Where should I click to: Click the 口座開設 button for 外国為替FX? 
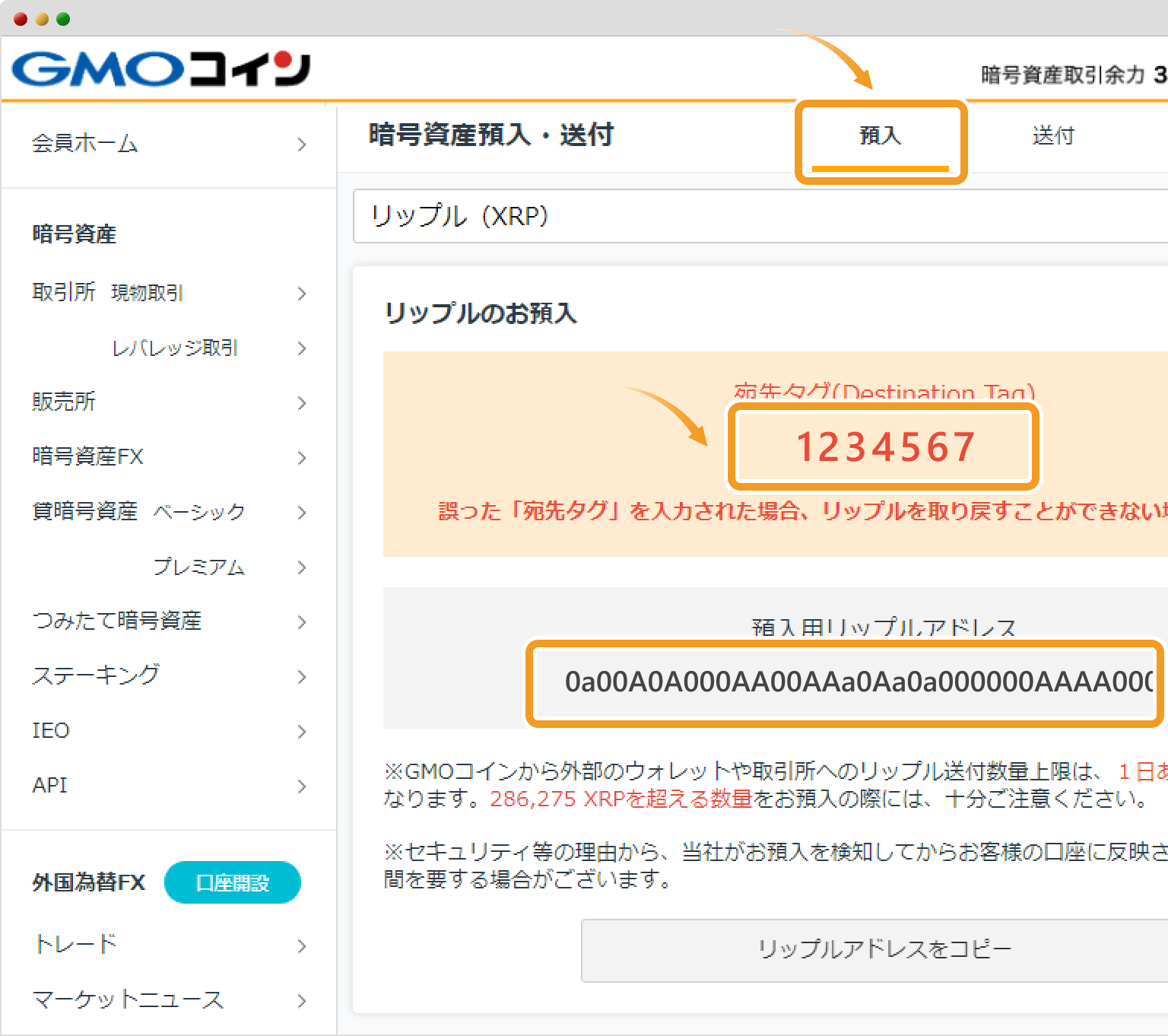233,882
